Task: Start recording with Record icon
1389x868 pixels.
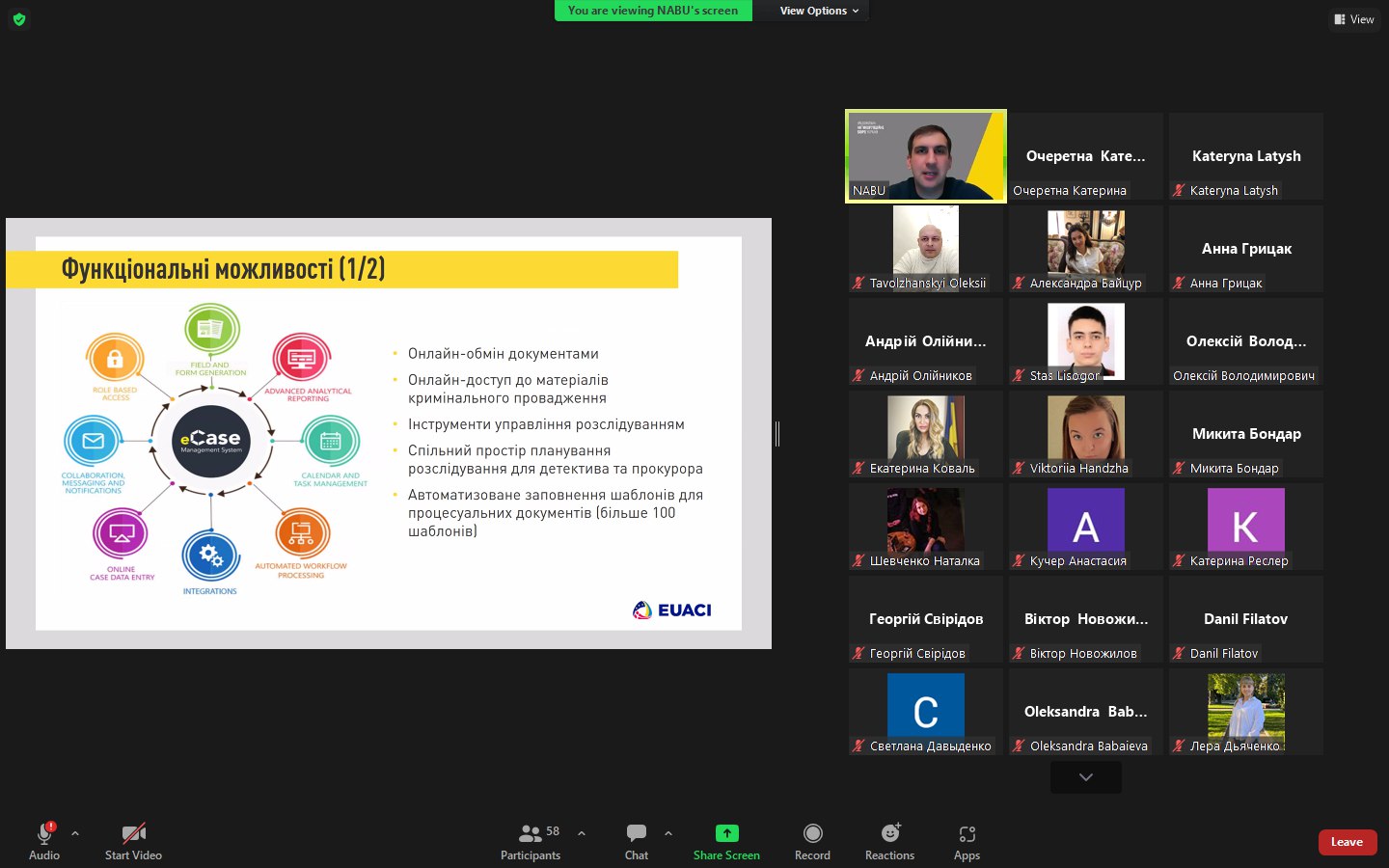Action: [x=812, y=833]
